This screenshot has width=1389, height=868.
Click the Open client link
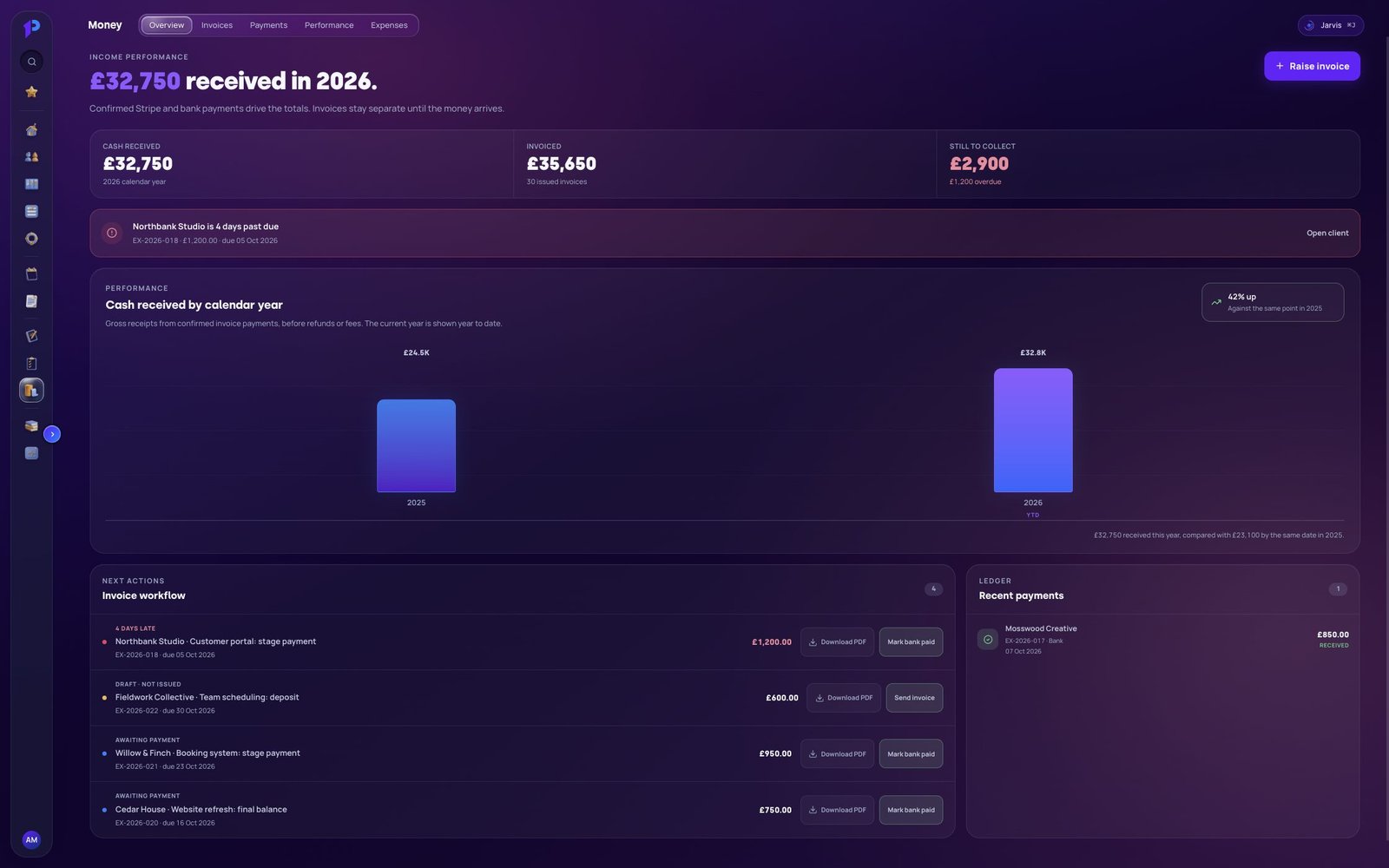1327,233
